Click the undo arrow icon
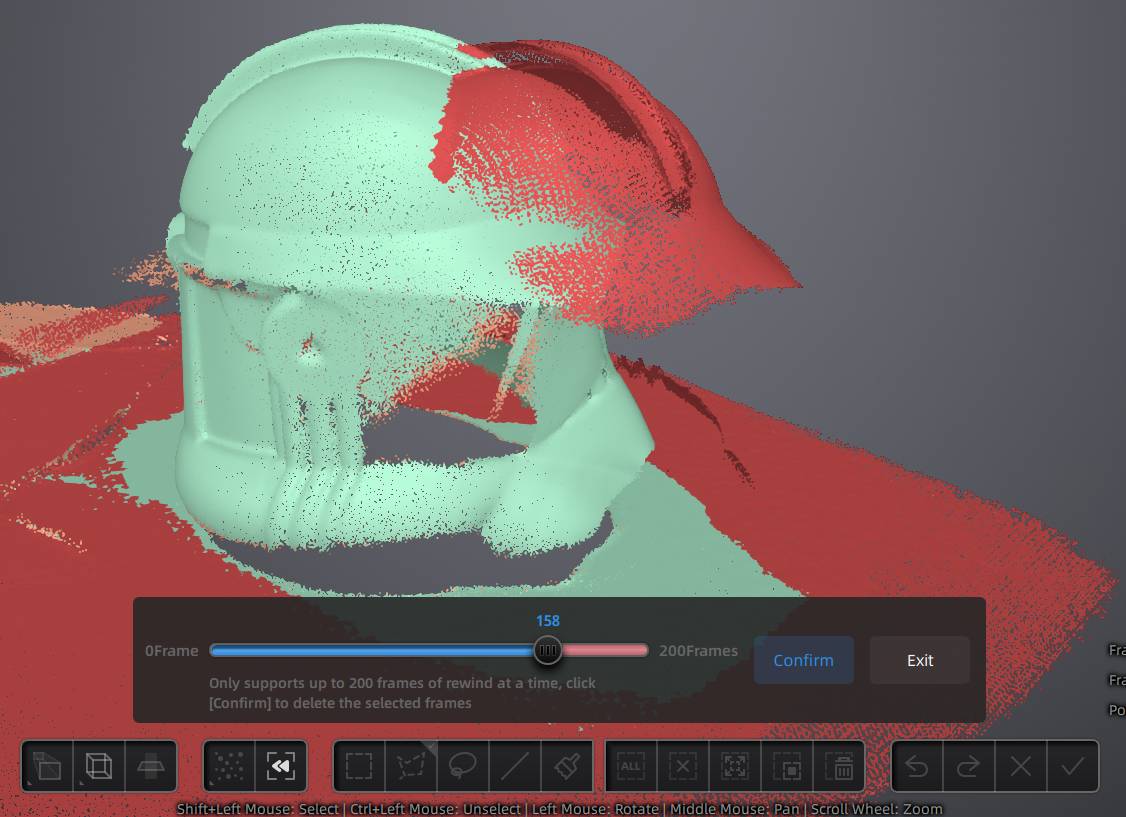The width and height of the screenshot is (1126, 817). pos(917,766)
